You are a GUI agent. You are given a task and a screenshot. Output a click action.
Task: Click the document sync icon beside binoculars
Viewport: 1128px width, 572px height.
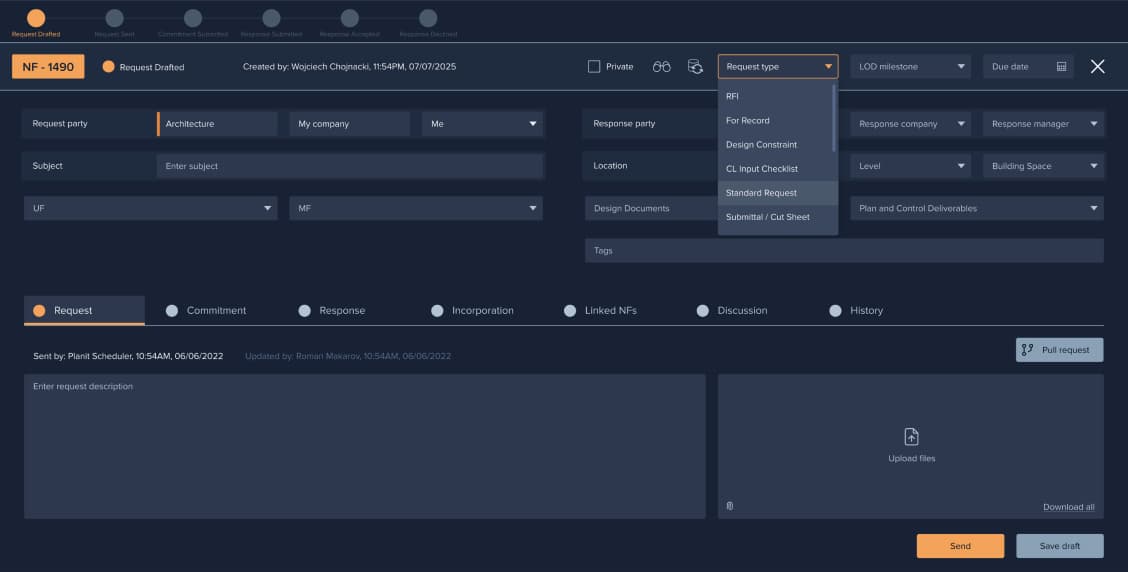point(695,67)
